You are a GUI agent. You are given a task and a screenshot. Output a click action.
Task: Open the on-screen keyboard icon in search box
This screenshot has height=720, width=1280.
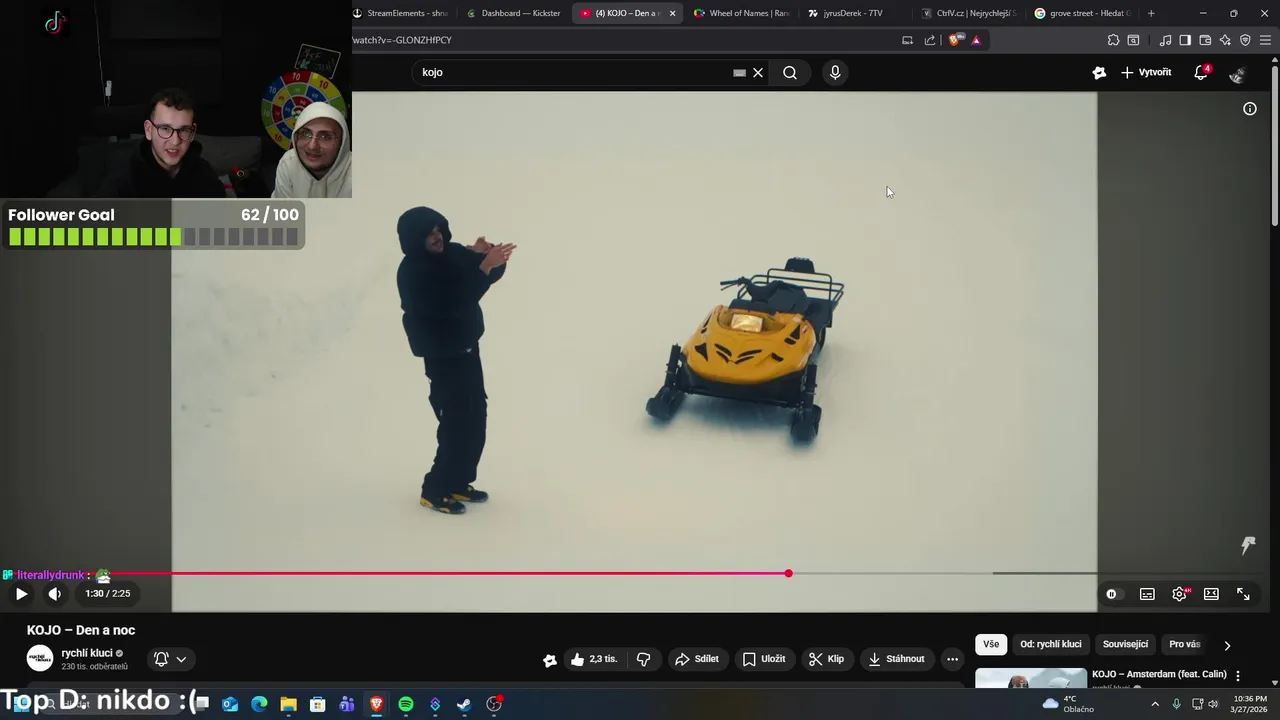click(739, 72)
